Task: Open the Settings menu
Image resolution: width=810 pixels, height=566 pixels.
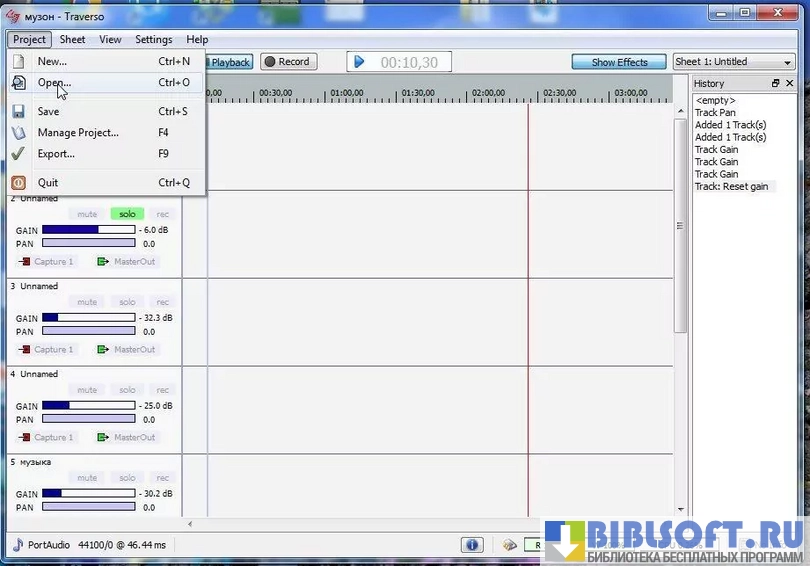Action: click(x=154, y=40)
